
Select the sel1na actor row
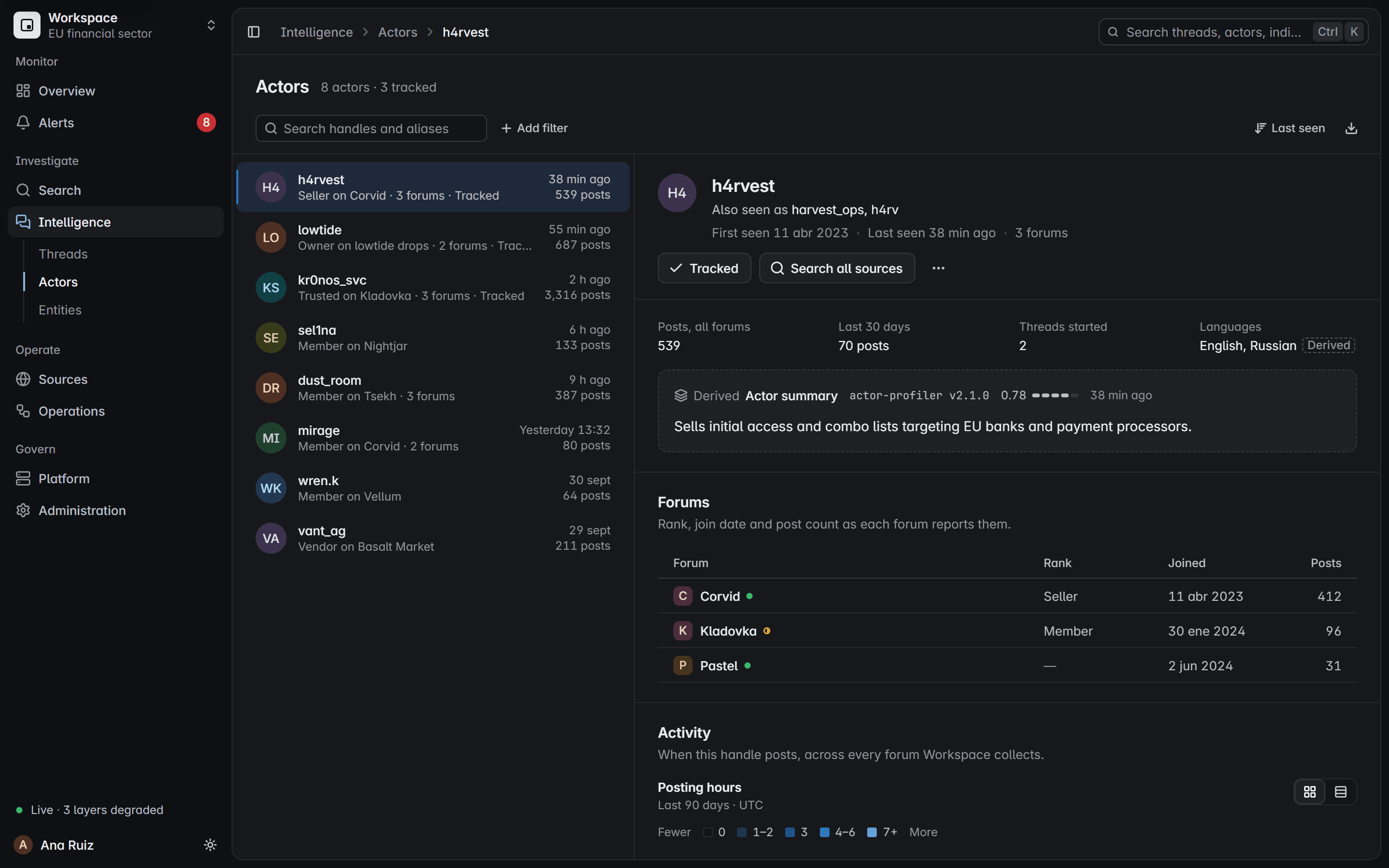433,338
